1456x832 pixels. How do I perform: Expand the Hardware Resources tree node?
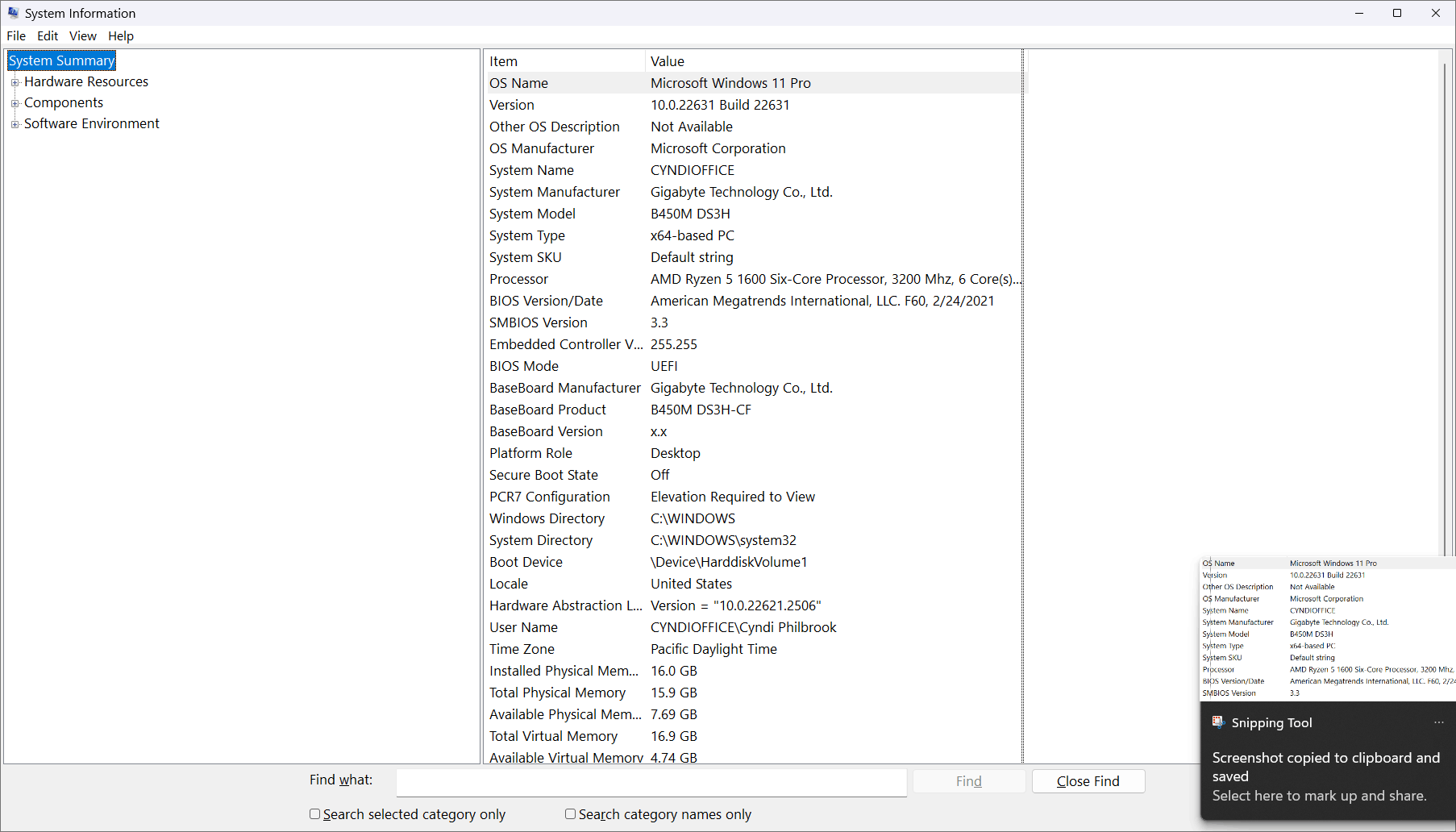15,82
